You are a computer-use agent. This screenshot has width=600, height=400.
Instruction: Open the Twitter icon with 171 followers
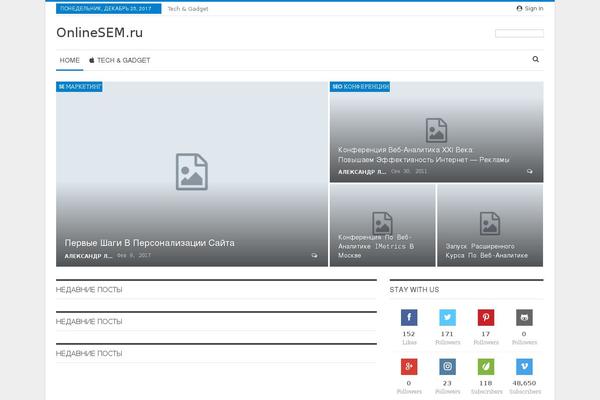[447, 317]
